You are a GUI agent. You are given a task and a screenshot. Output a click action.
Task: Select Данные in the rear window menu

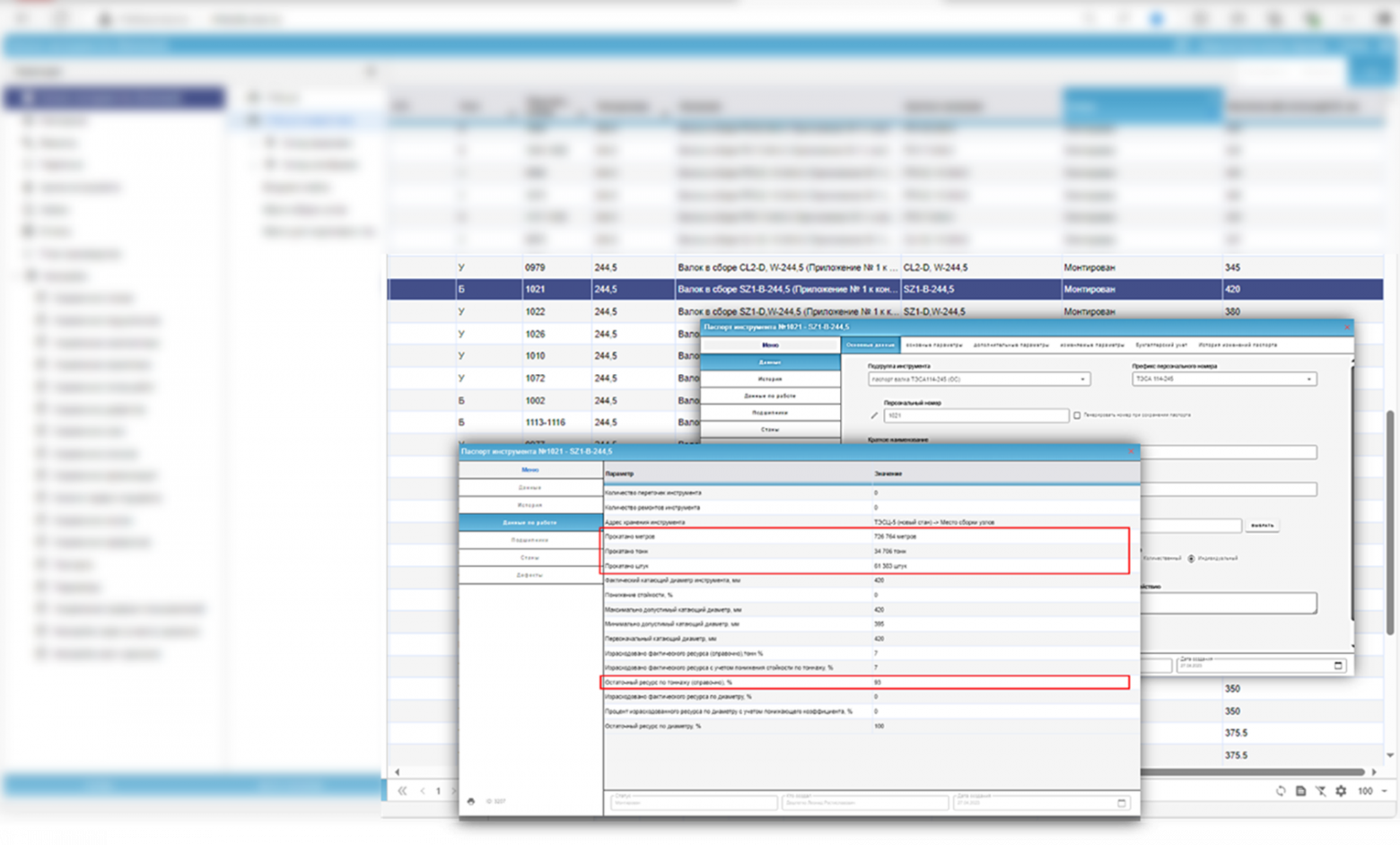(x=770, y=362)
